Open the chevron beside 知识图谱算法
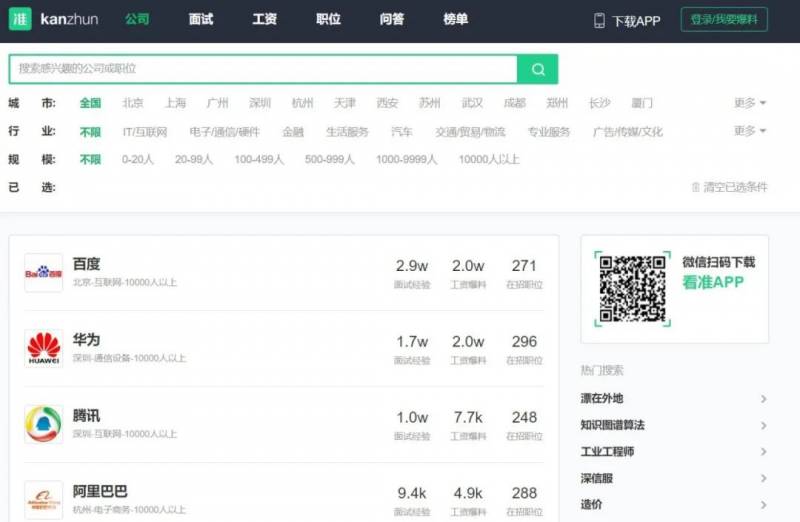 click(x=764, y=425)
